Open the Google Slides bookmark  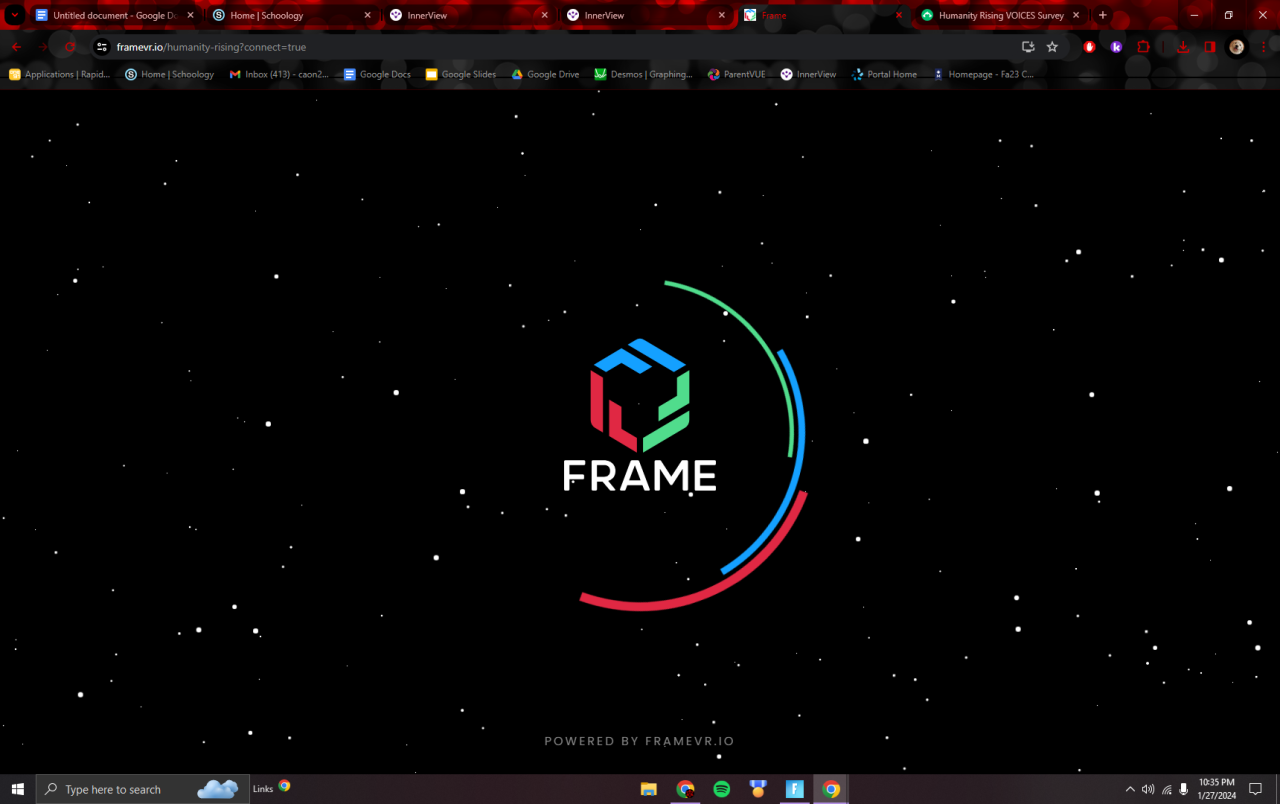461,74
